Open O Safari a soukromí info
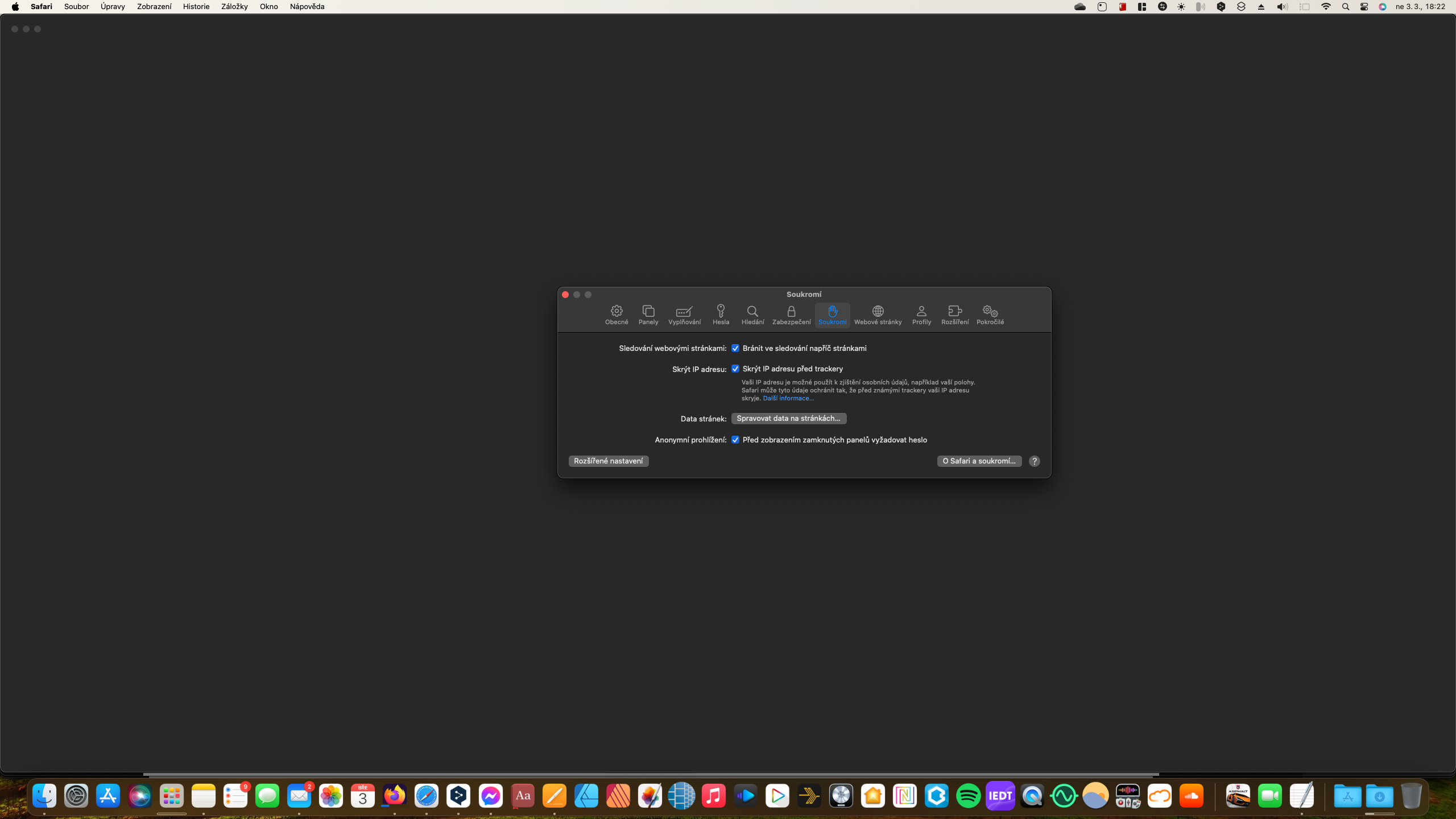 pos(979,461)
